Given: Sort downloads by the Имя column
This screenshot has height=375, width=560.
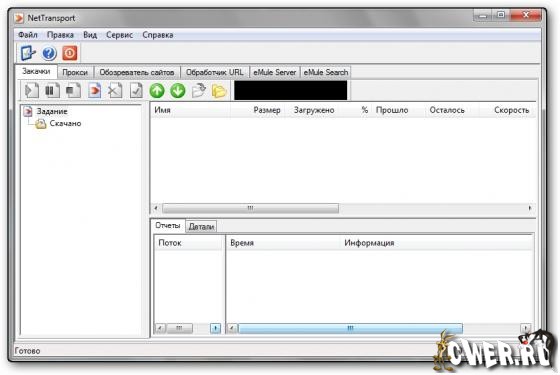Looking at the screenshot, I should click(190, 110).
